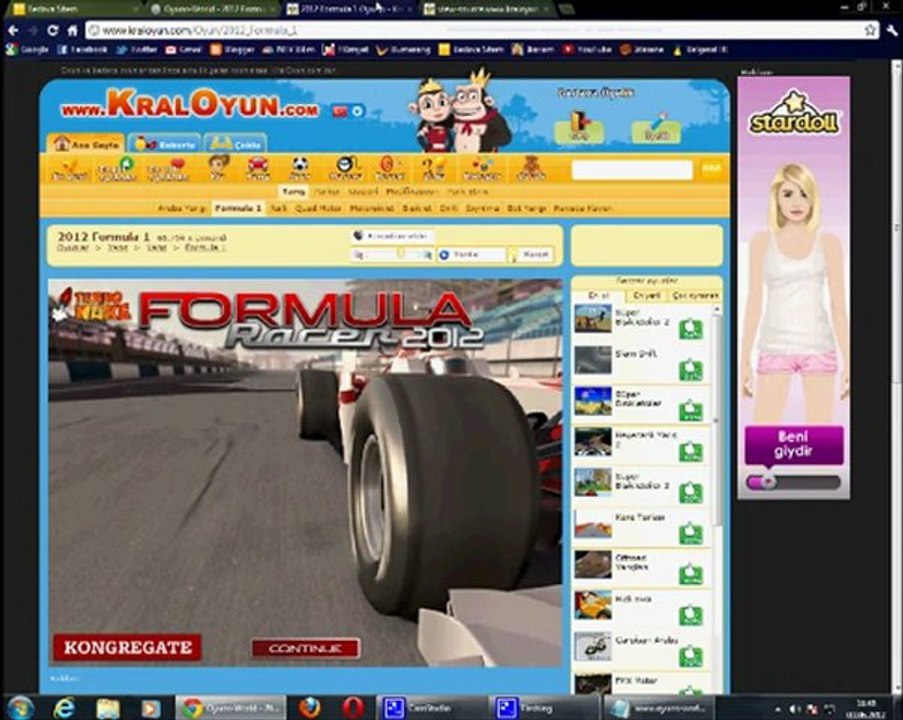The image size is (903, 720).
Task: Click the Beni giydir button in the ad
Action: point(794,444)
